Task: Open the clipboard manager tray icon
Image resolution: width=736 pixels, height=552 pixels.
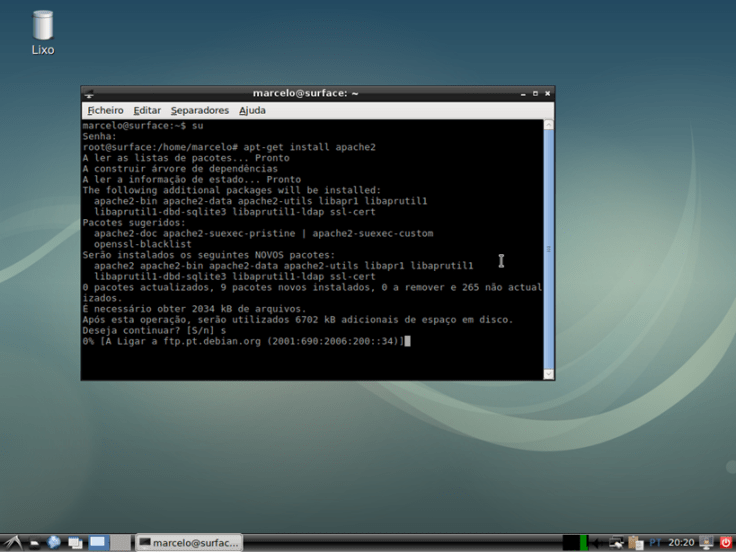Action: 636,542
